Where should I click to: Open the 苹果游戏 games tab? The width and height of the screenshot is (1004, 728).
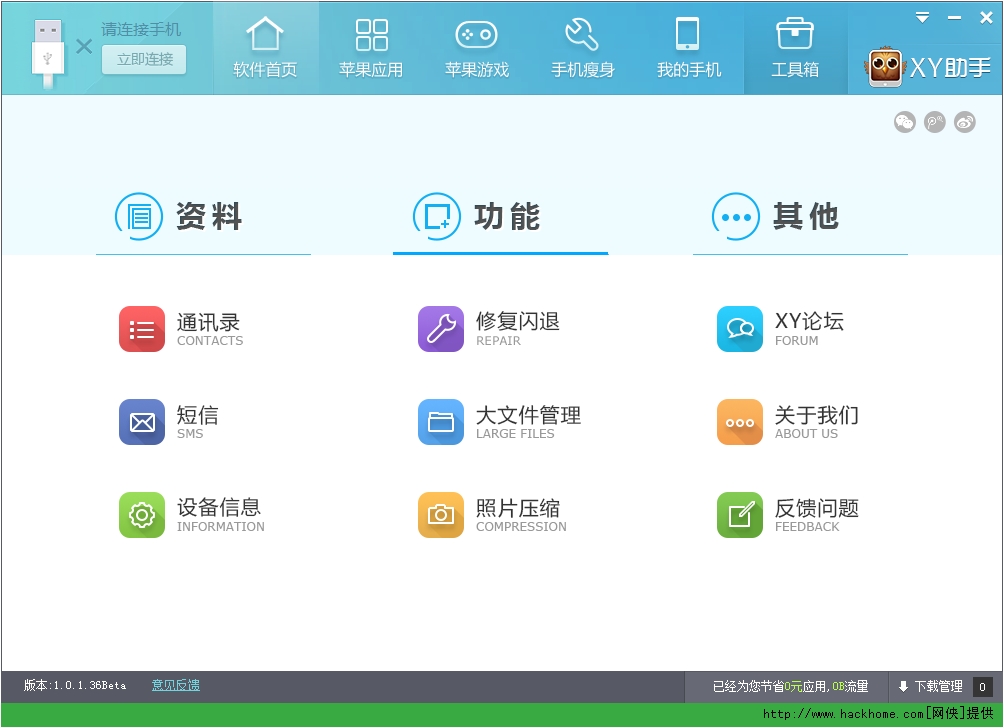[477, 48]
